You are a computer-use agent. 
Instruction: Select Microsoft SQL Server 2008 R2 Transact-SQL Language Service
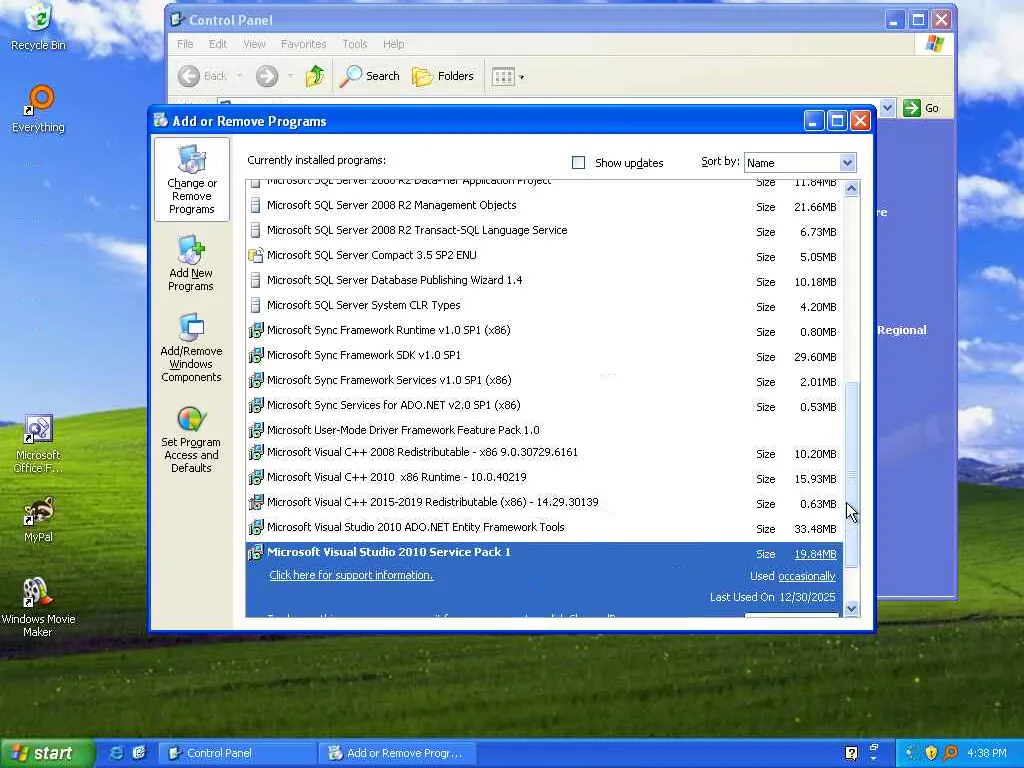[x=543, y=231]
